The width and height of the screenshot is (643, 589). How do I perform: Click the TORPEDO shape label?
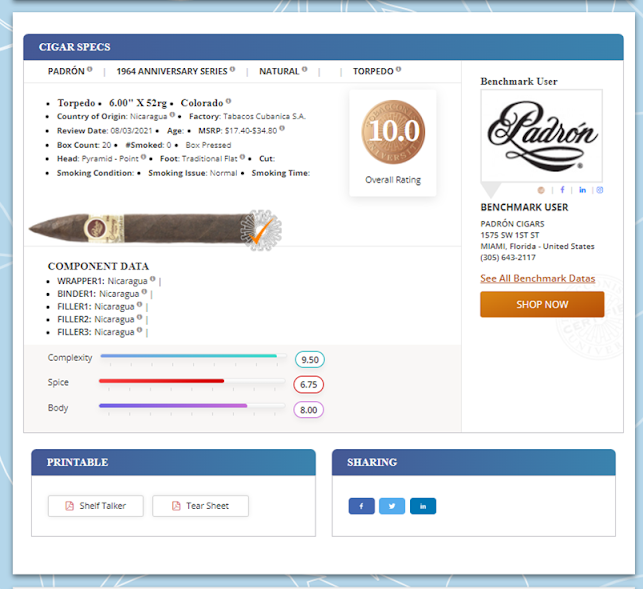point(373,71)
